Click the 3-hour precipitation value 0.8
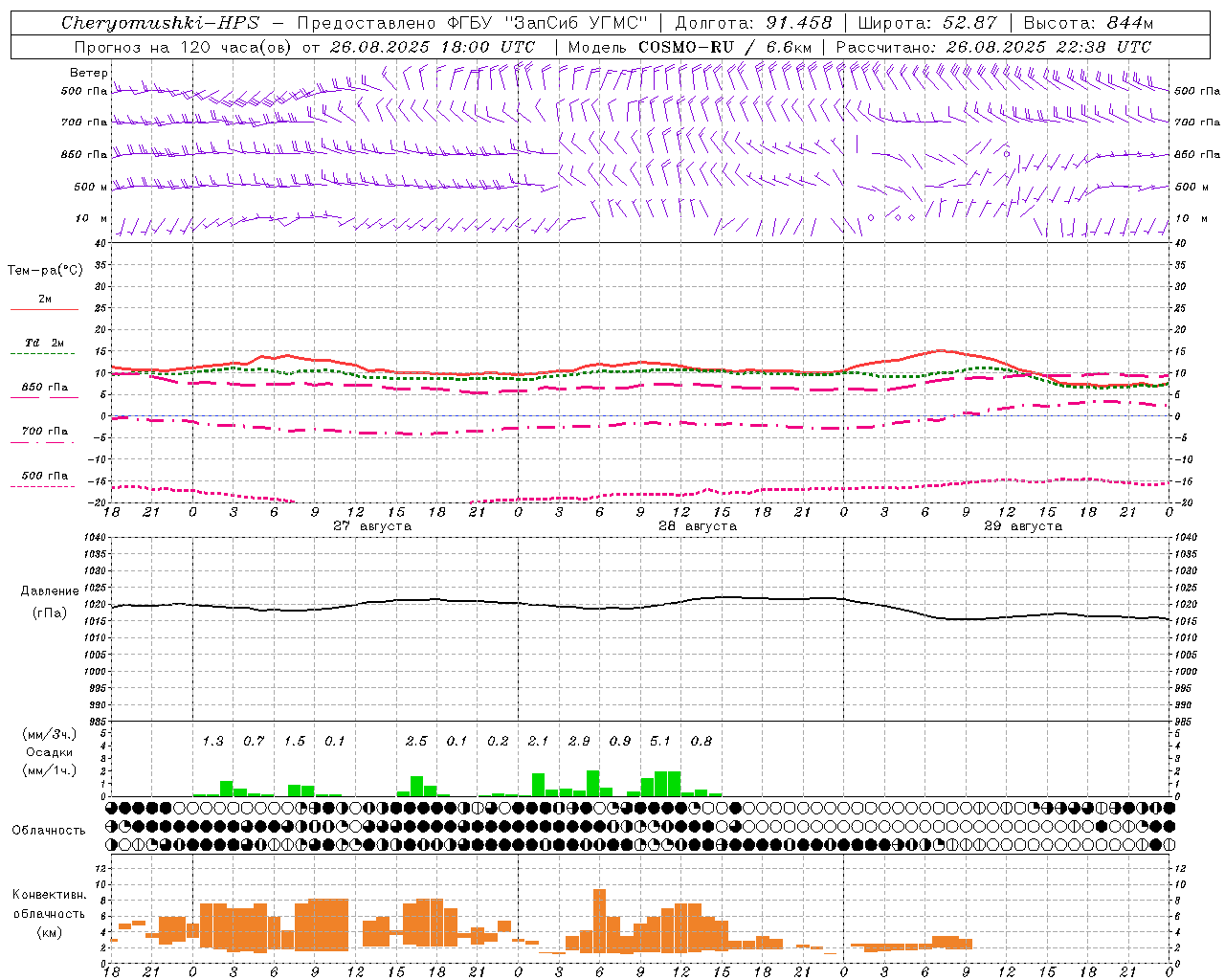 point(702,741)
